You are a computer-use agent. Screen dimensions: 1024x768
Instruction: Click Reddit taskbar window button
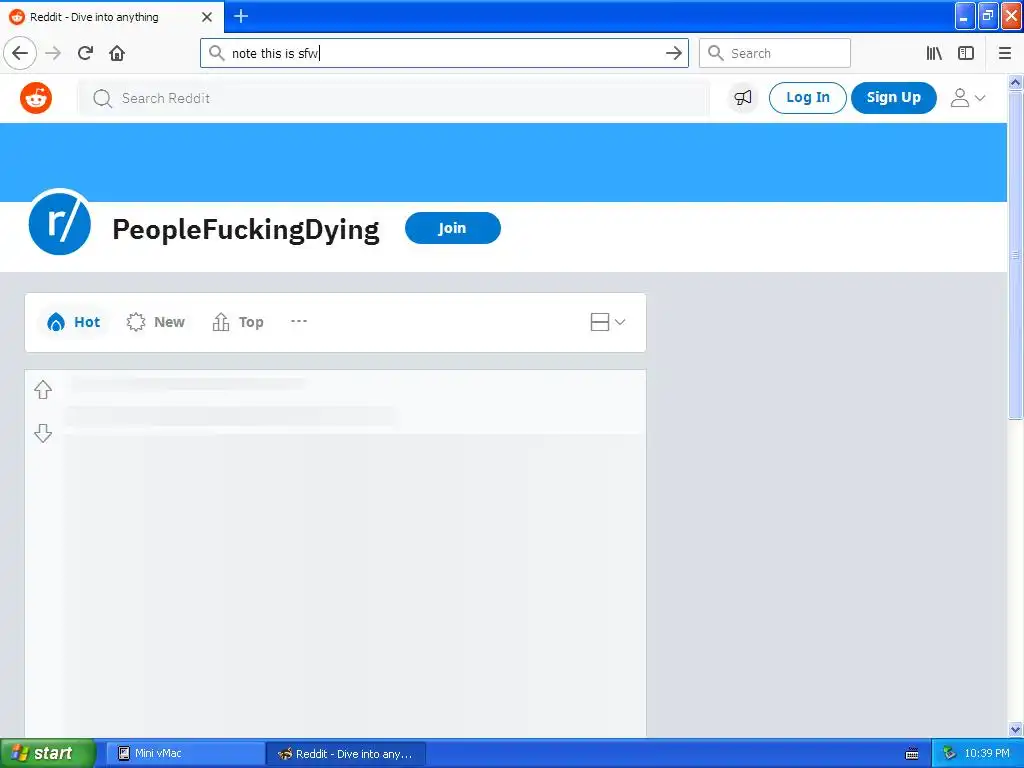(346, 754)
